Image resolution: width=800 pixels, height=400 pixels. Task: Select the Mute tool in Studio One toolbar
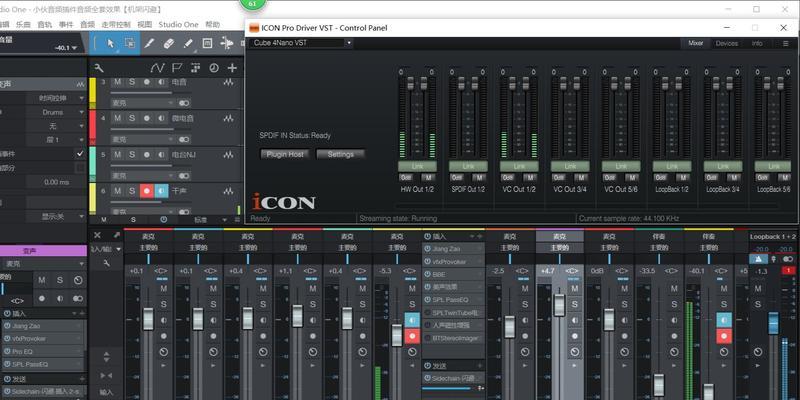click(x=207, y=44)
